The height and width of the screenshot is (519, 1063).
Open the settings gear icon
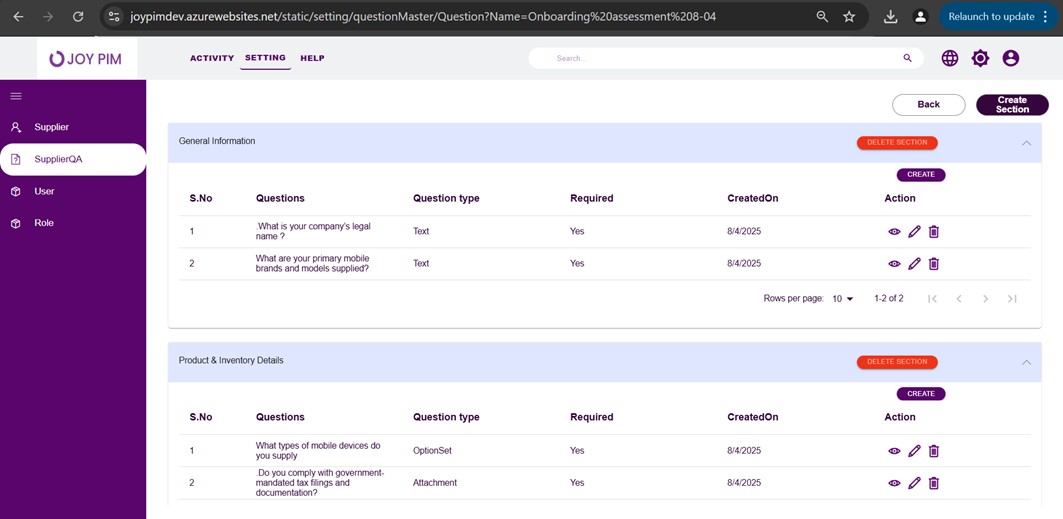980,58
